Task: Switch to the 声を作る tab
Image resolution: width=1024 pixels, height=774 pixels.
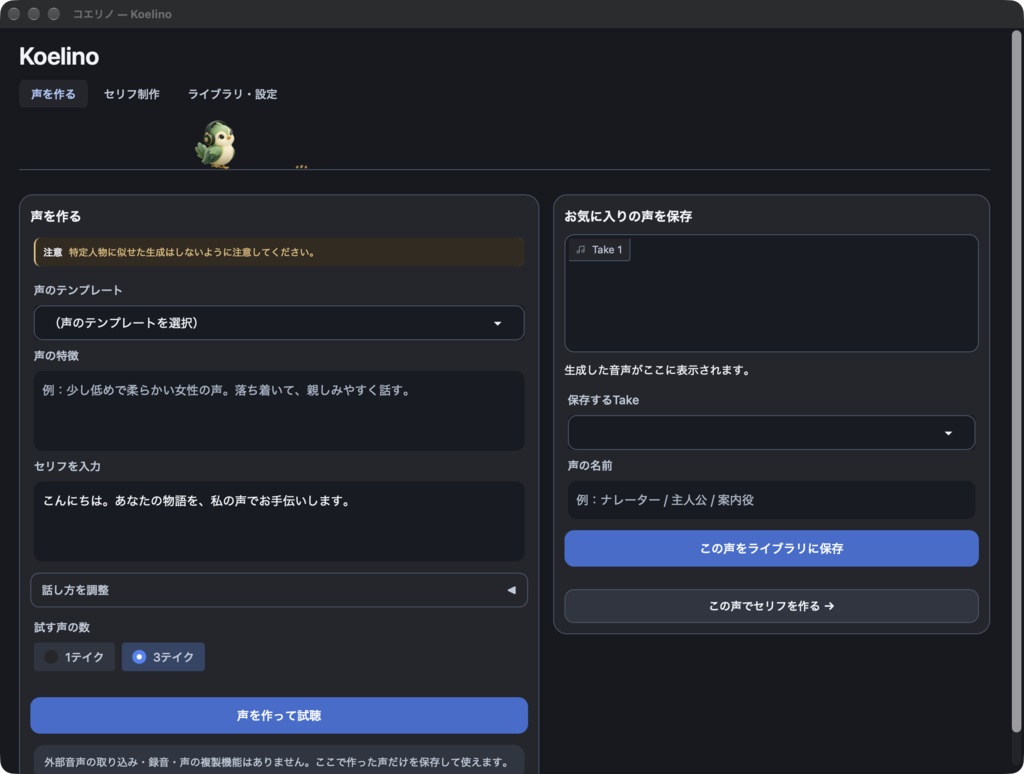Action: 54,94
